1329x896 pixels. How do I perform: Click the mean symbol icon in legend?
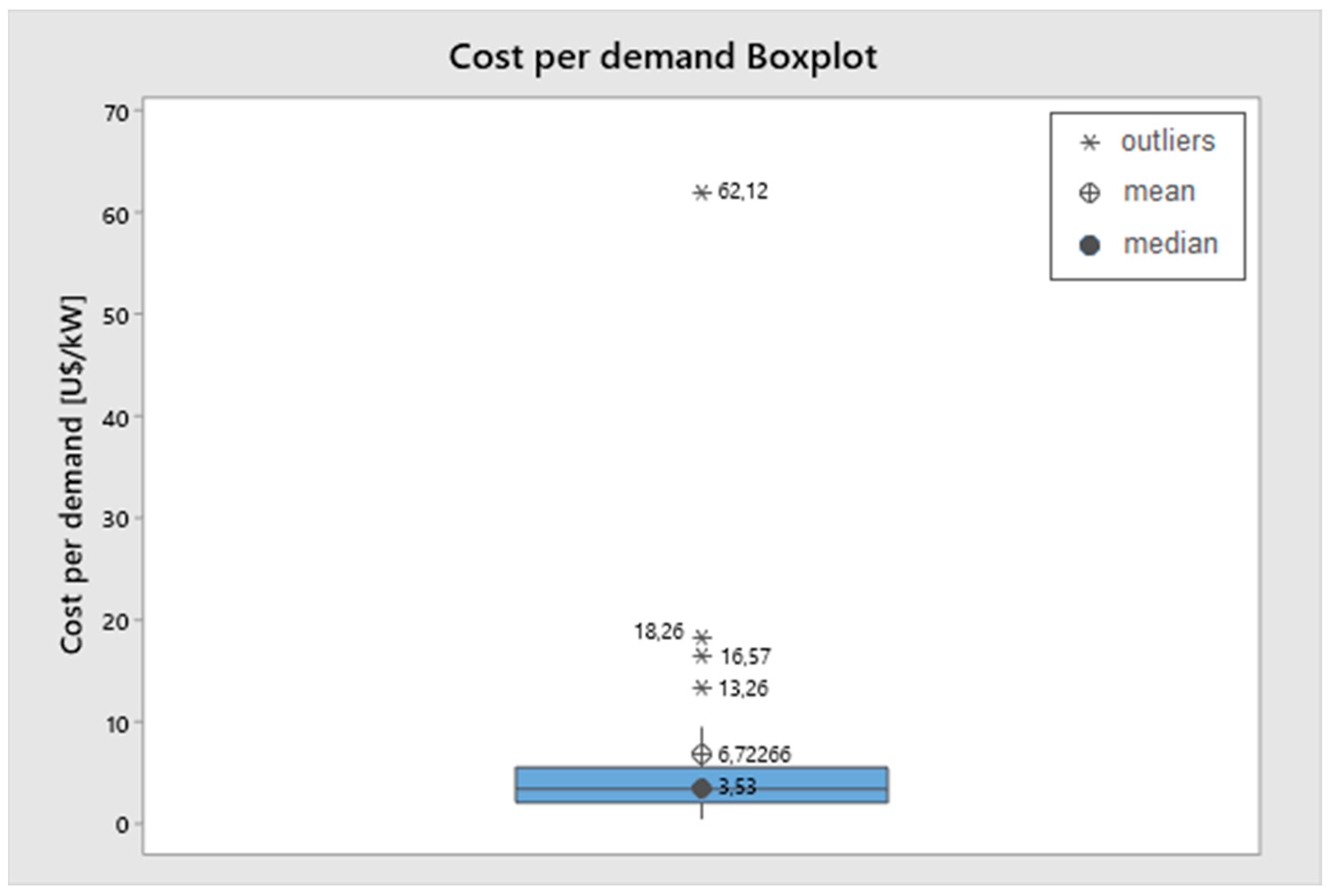tap(1089, 193)
